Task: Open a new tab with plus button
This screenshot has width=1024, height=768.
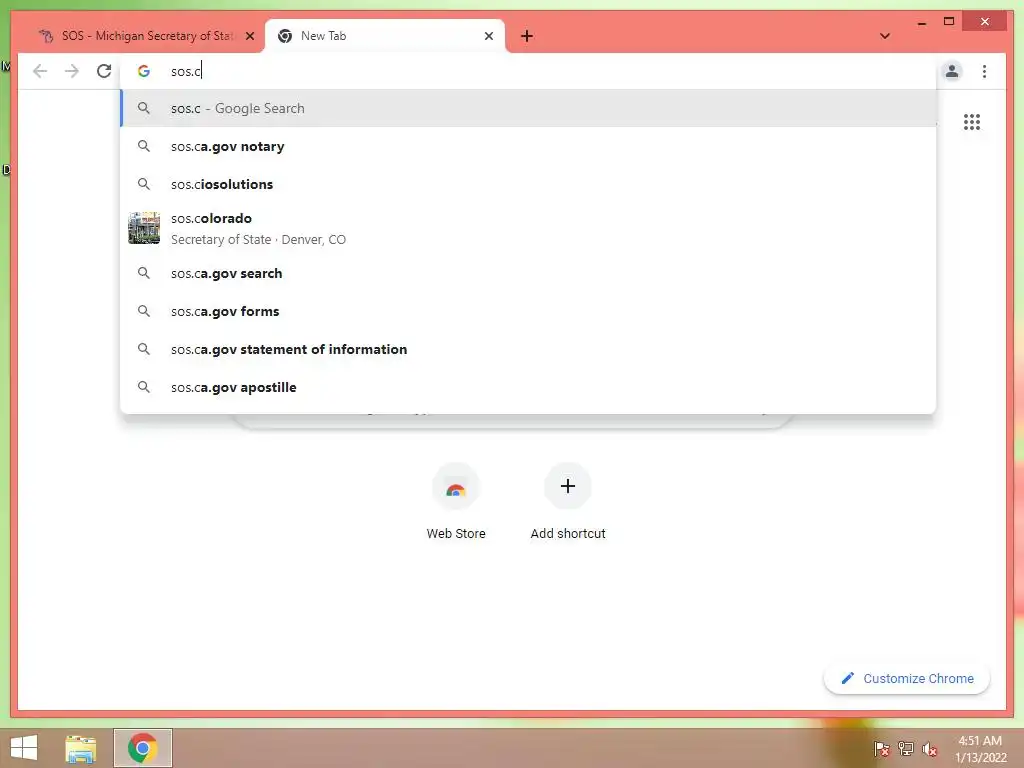Action: 527,36
